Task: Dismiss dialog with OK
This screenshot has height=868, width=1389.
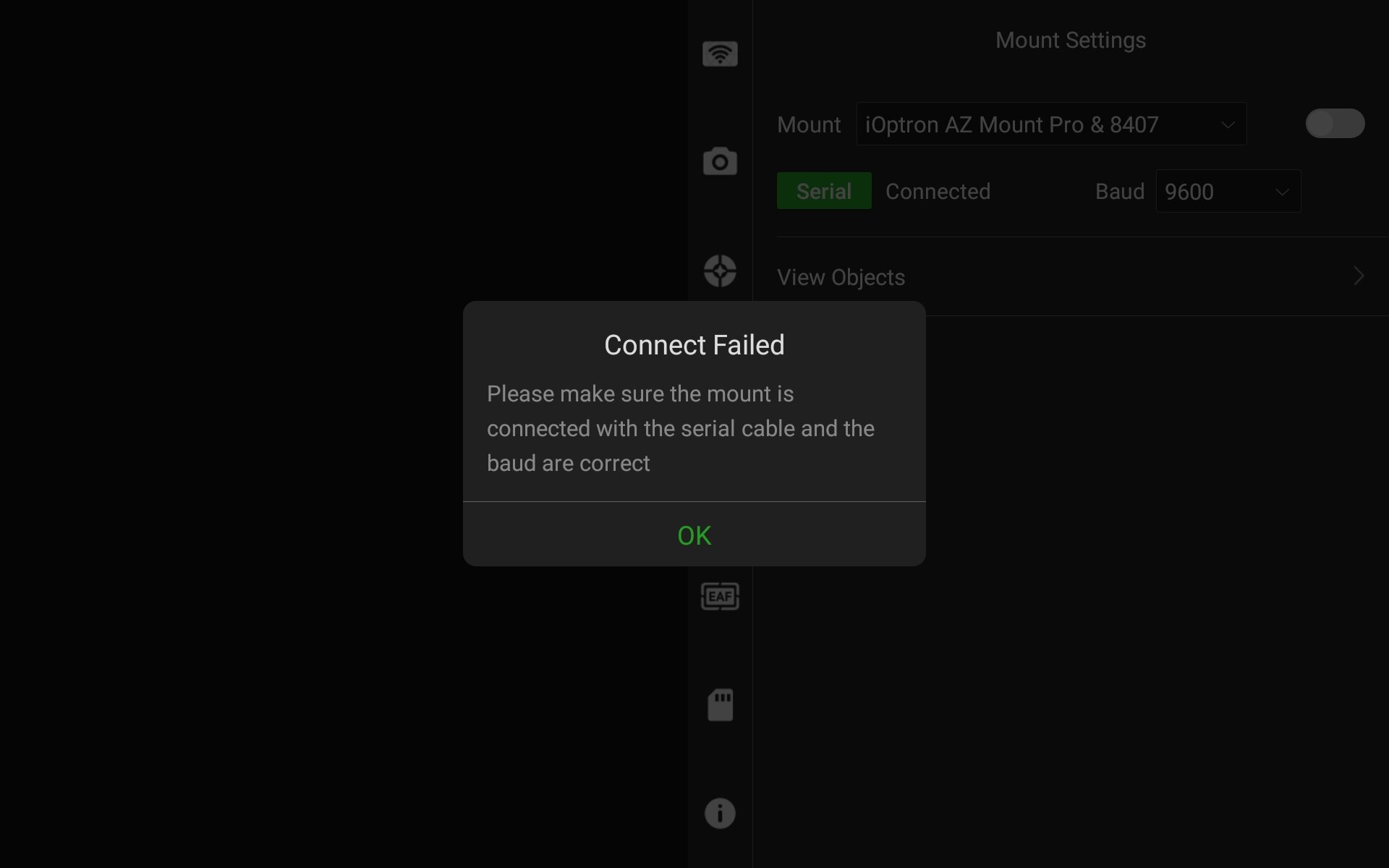Action: [x=694, y=535]
